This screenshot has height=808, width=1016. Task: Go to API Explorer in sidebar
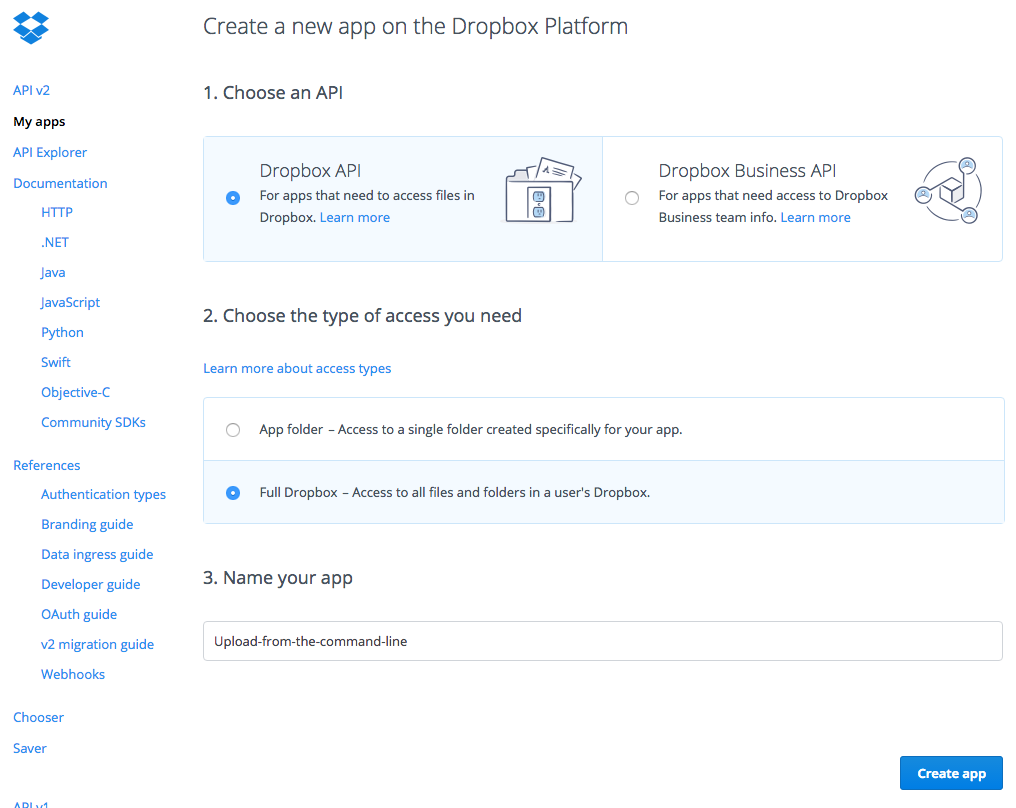pyautogui.click(x=50, y=153)
